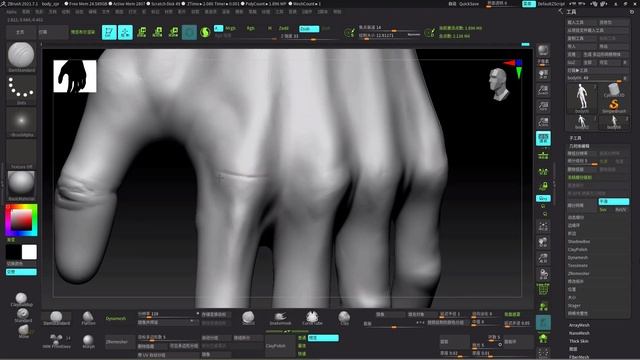
Task: Select the Flatten brush
Action: [x=88, y=318]
